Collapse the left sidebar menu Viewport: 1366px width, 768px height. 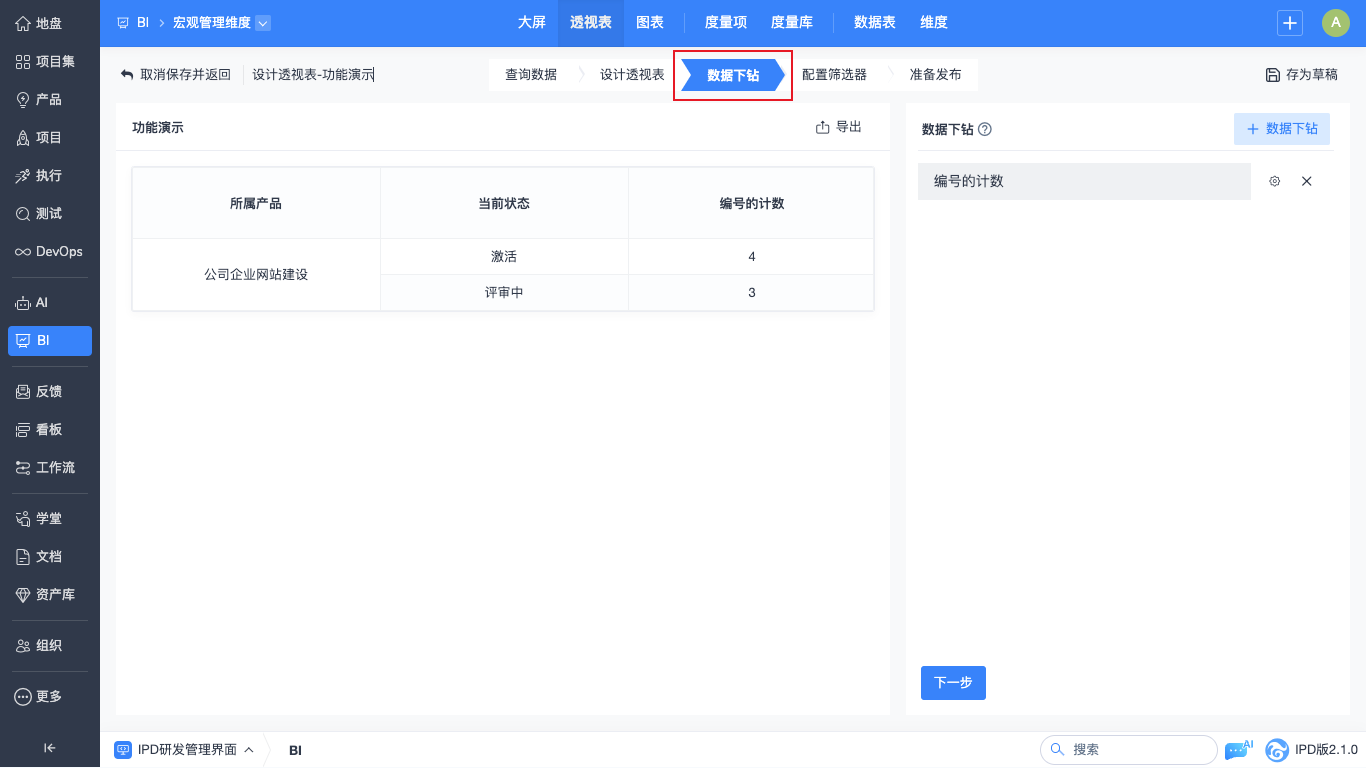pos(50,747)
